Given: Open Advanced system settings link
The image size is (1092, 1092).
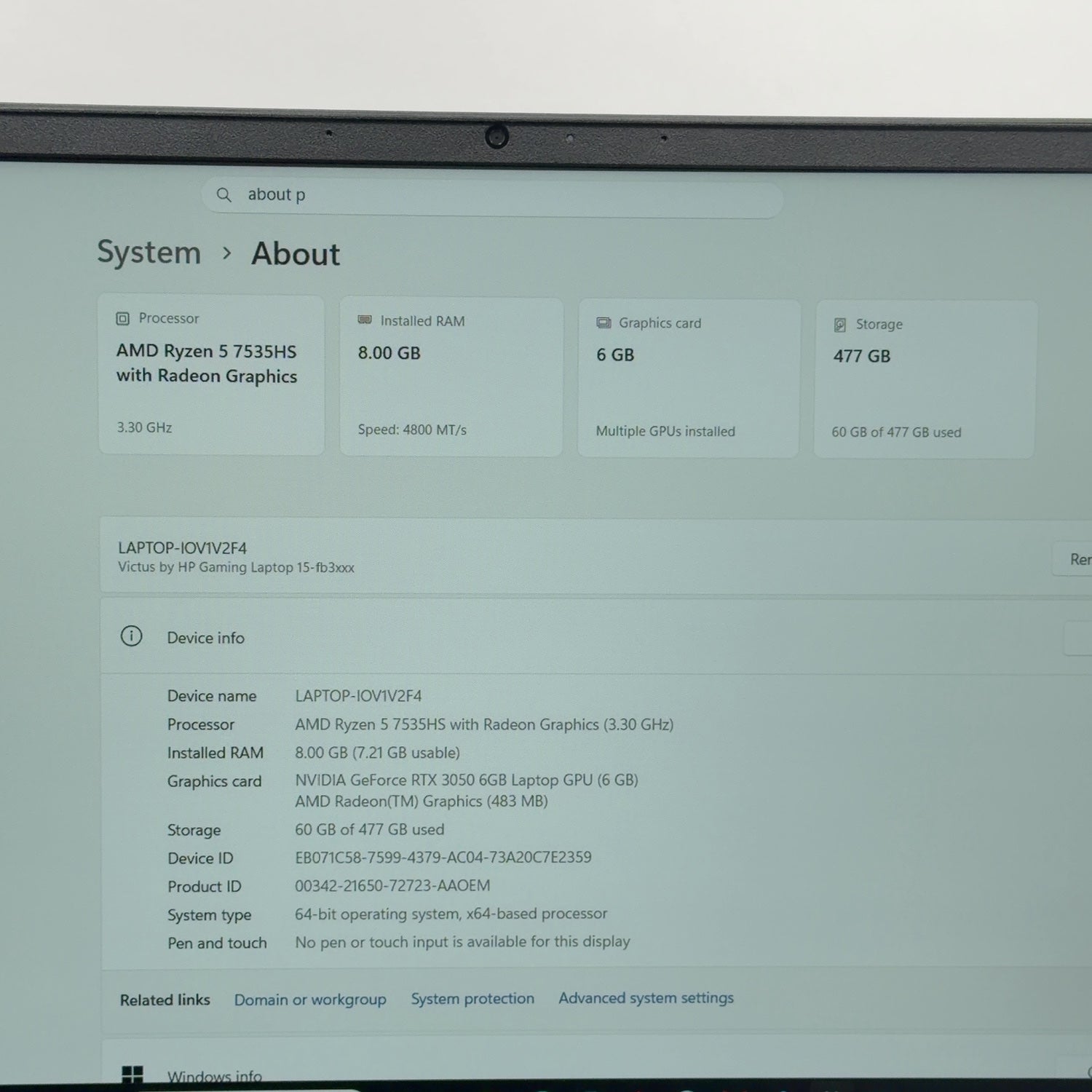Looking at the screenshot, I should pyautogui.click(x=646, y=998).
